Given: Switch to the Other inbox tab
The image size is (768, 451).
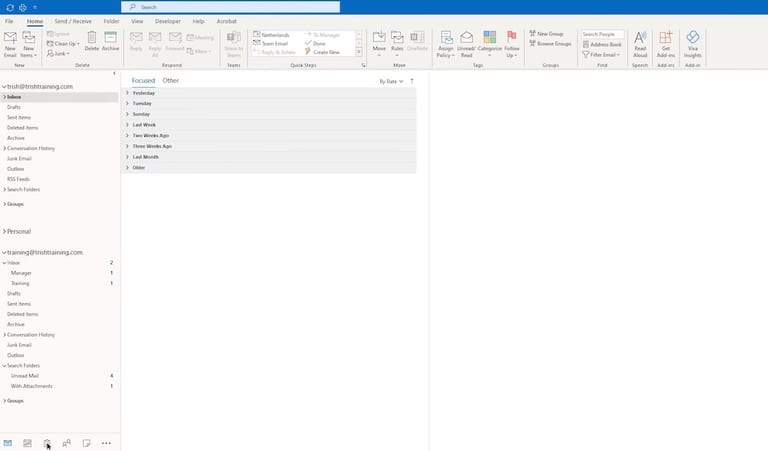Looking at the screenshot, I should (x=170, y=80).
